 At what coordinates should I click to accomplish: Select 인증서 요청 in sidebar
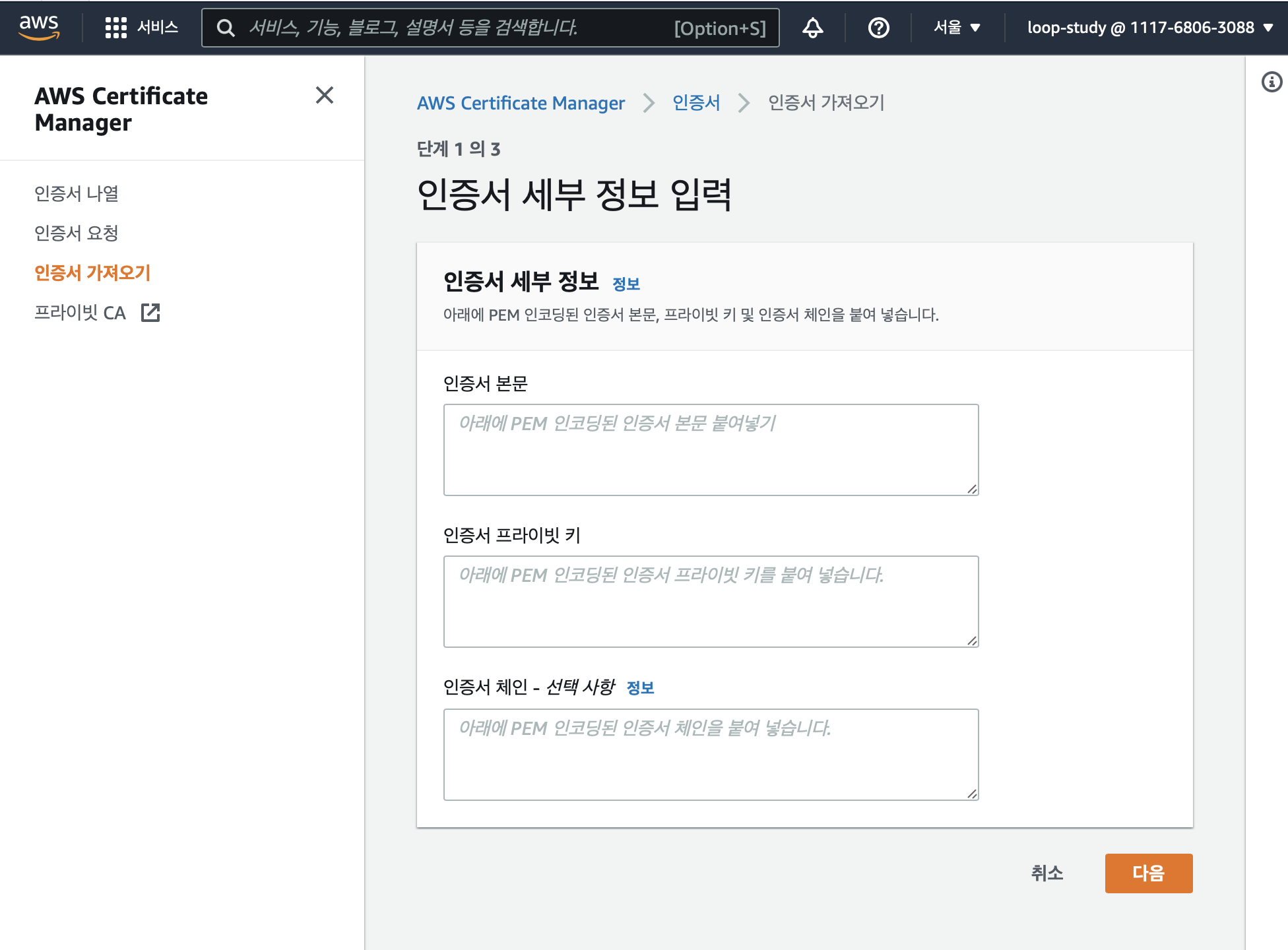pos(77,233)
